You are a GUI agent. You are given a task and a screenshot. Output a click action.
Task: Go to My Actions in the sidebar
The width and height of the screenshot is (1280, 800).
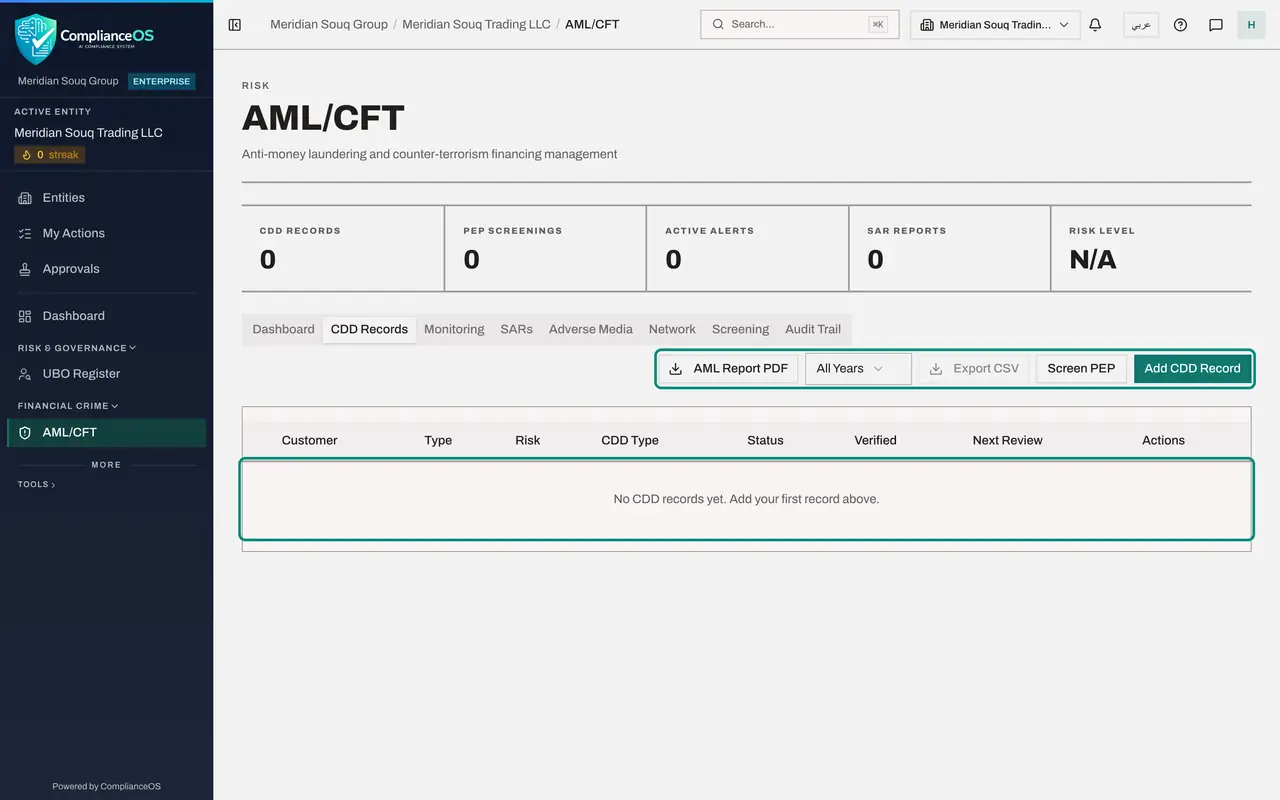[106, 233]
